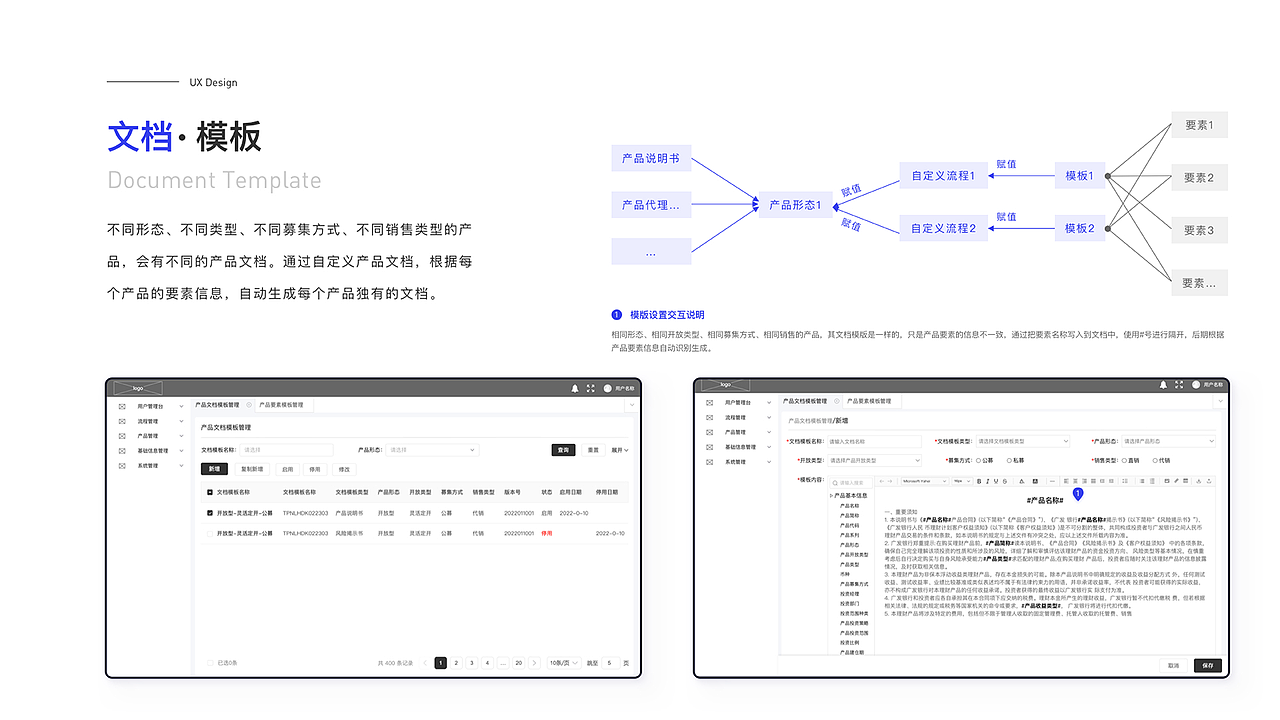Viewport: 1280px width, 720px height.
Task: Uncheck the row with 产品说明书
Action: coord(209,513)
